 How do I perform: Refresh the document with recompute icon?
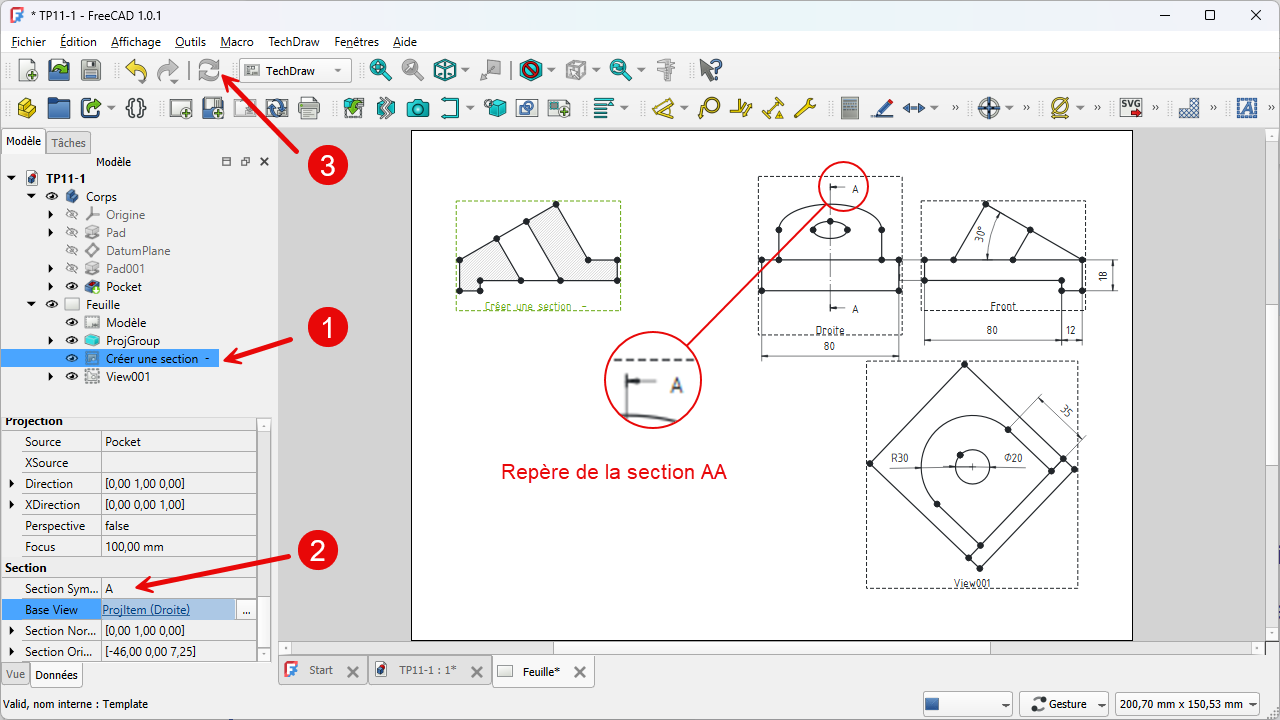coord(209,70)
